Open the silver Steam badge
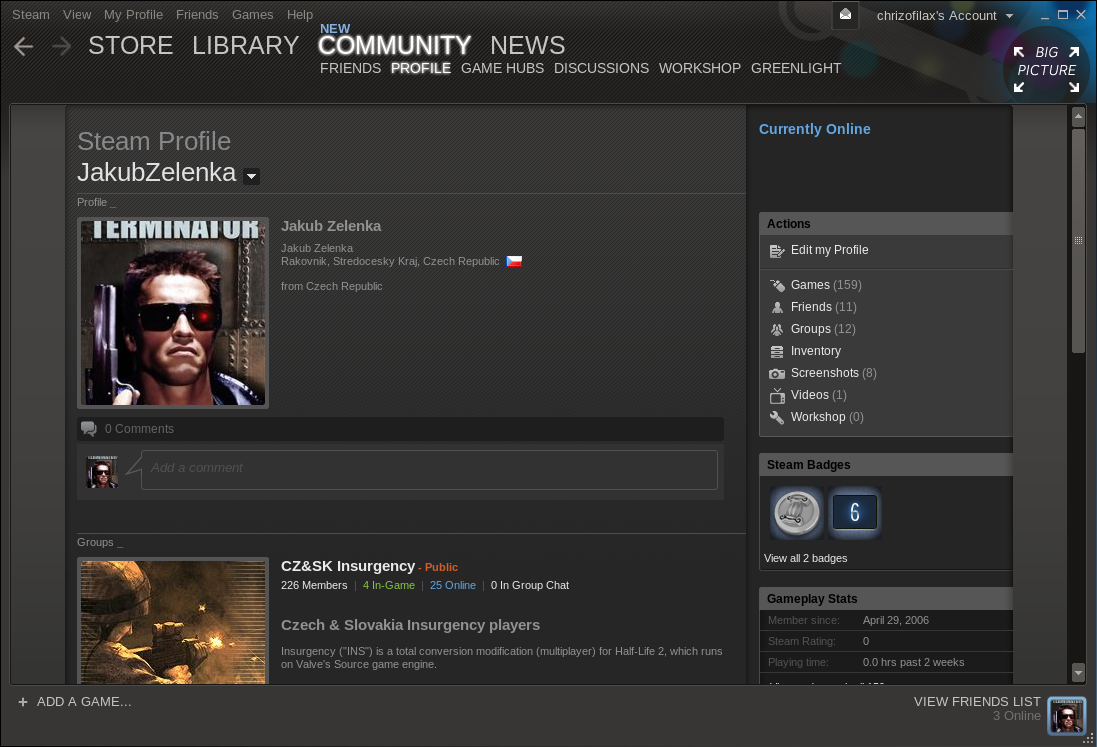1097x747 pixels. [796, 513]
